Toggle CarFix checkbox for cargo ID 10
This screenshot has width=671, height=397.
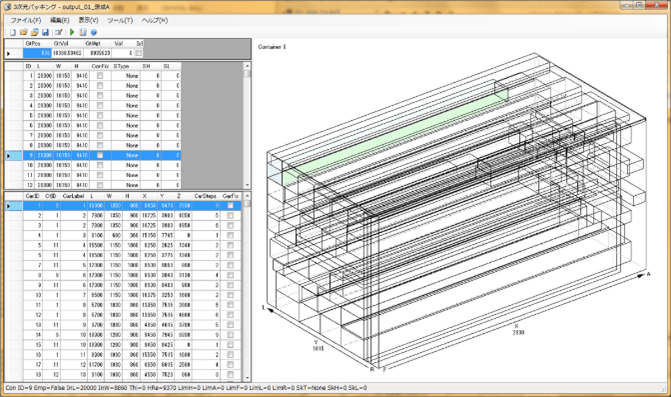coord(230,295)
